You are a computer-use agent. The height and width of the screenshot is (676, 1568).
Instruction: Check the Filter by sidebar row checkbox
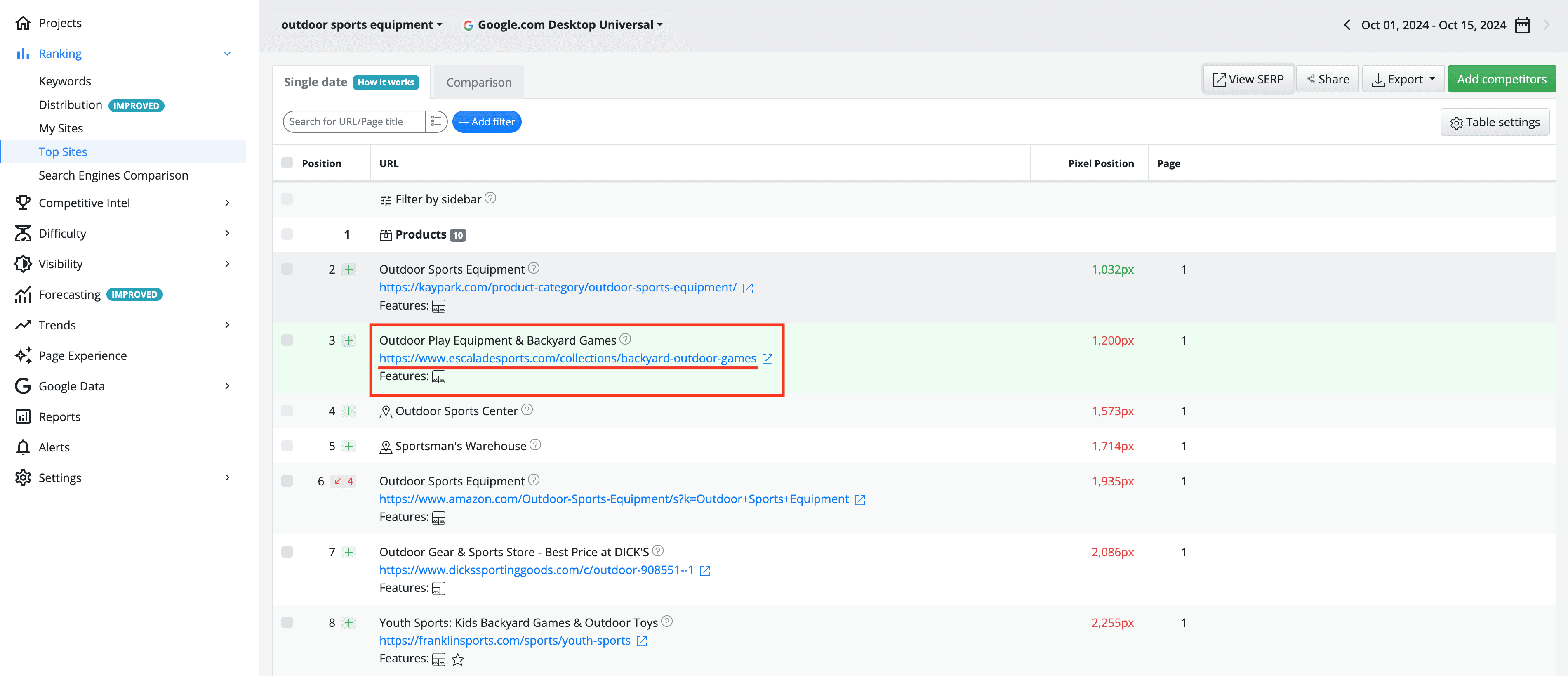point(287,199)
